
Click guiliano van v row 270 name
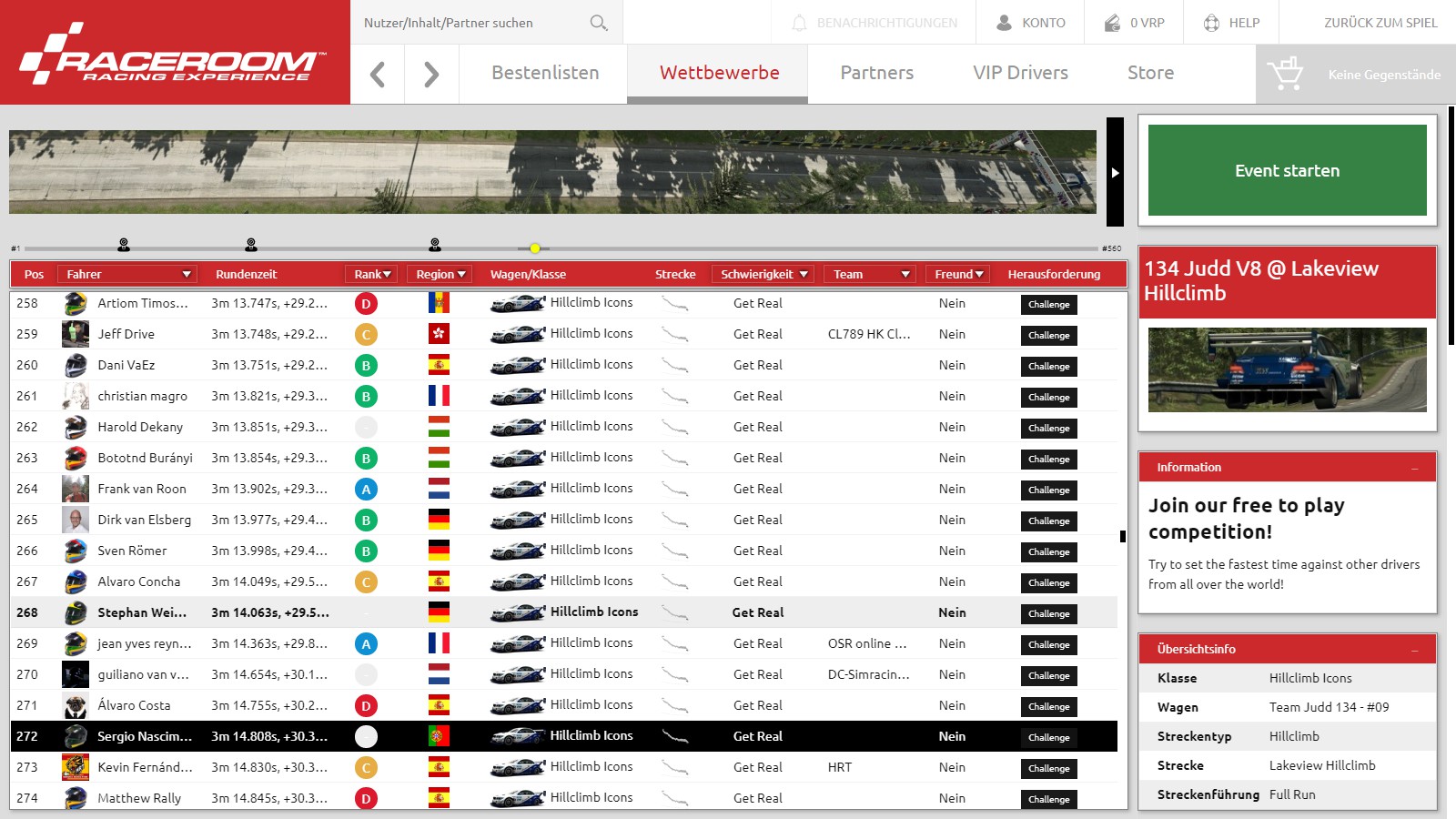point(144,674)
